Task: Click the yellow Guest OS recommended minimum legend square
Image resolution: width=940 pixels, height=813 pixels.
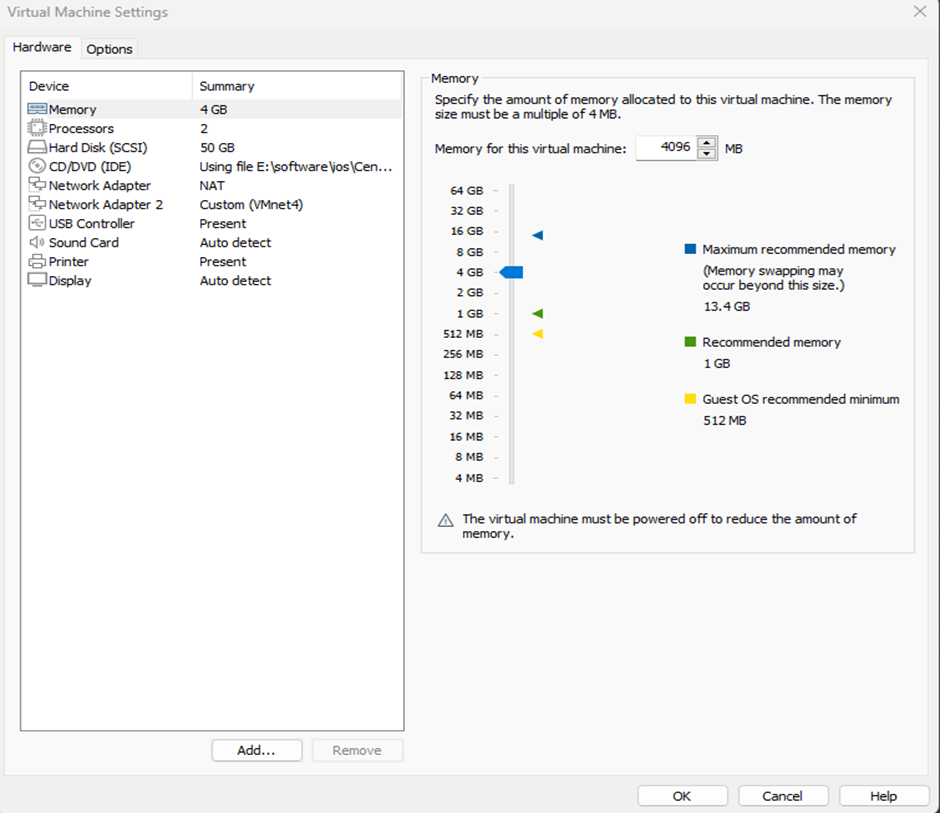Action: point(691,399)
